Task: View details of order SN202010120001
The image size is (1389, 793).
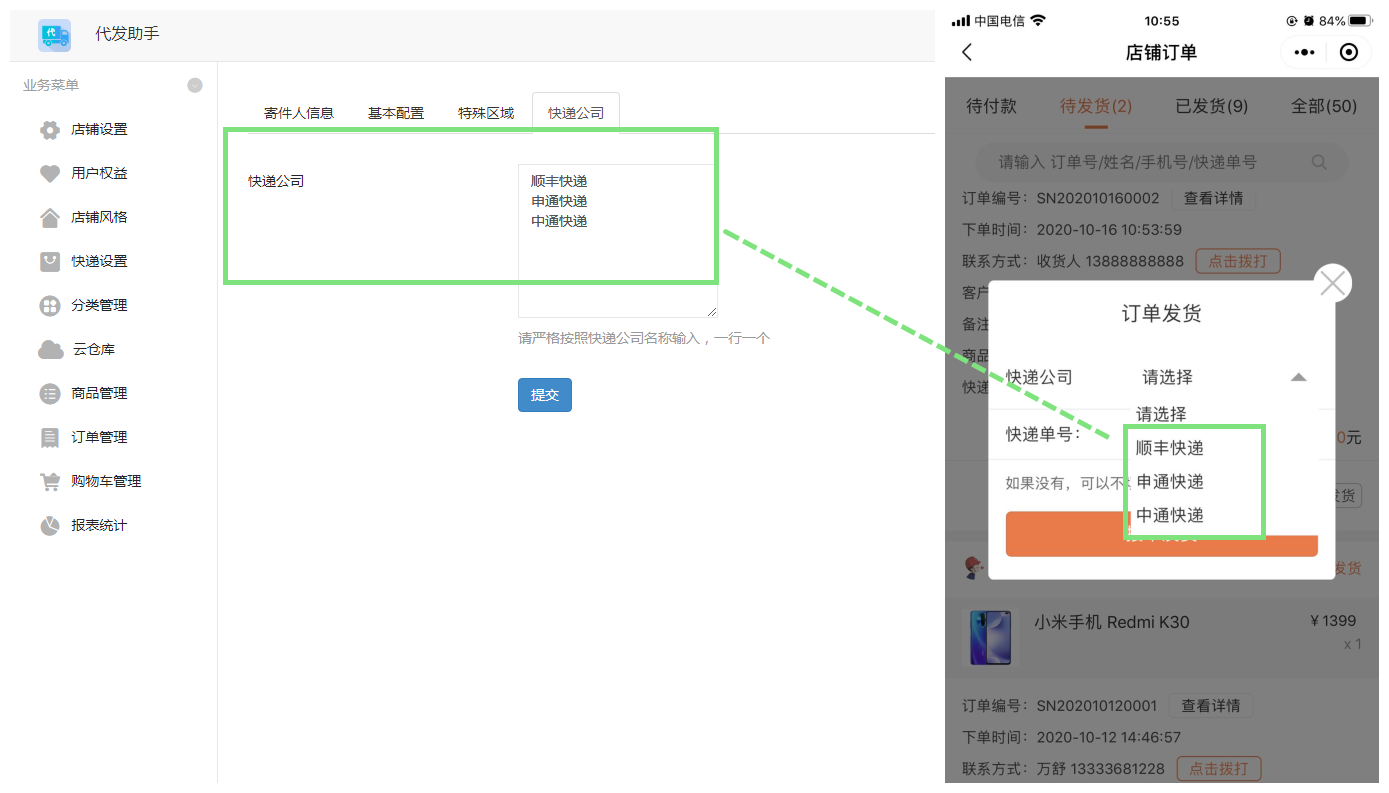Action: 1211,706
